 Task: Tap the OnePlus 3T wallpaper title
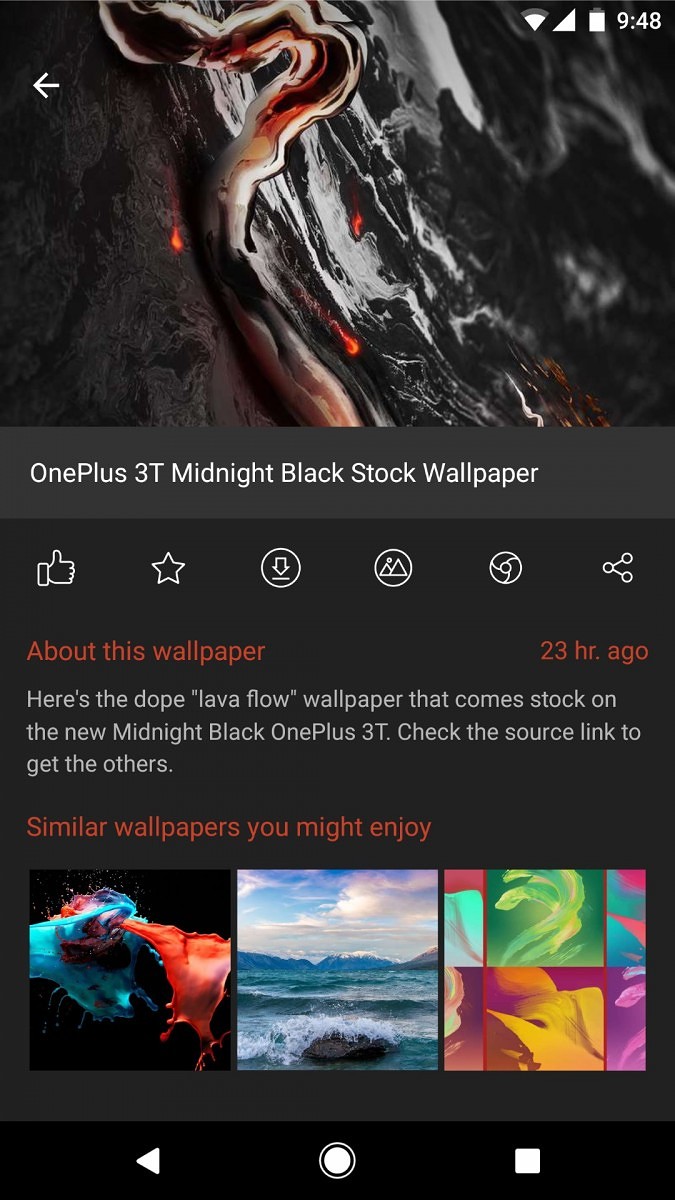pos(284,473)
